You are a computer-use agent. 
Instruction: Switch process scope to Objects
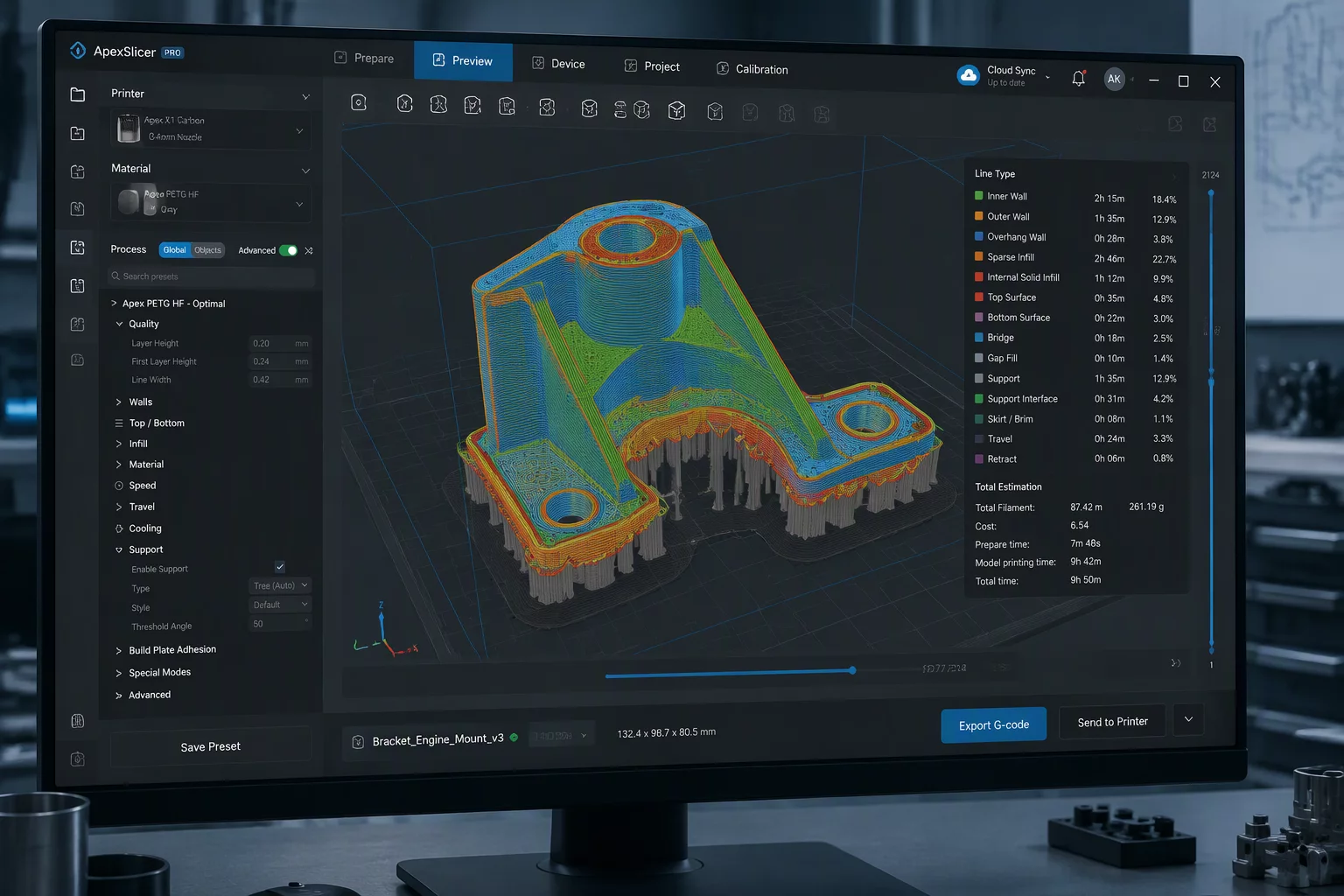207,250
